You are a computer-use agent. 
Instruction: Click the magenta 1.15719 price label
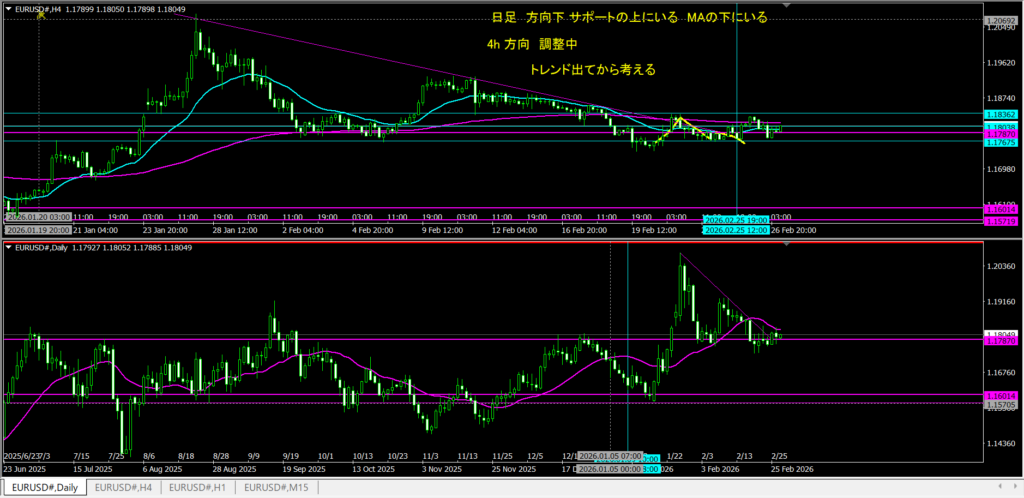(1002, 219)
